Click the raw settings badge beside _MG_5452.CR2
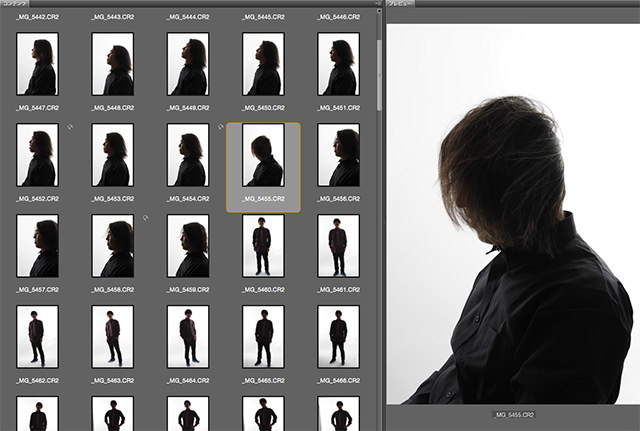The width and height of the screenshot is (640, 431). pos(70,127)
